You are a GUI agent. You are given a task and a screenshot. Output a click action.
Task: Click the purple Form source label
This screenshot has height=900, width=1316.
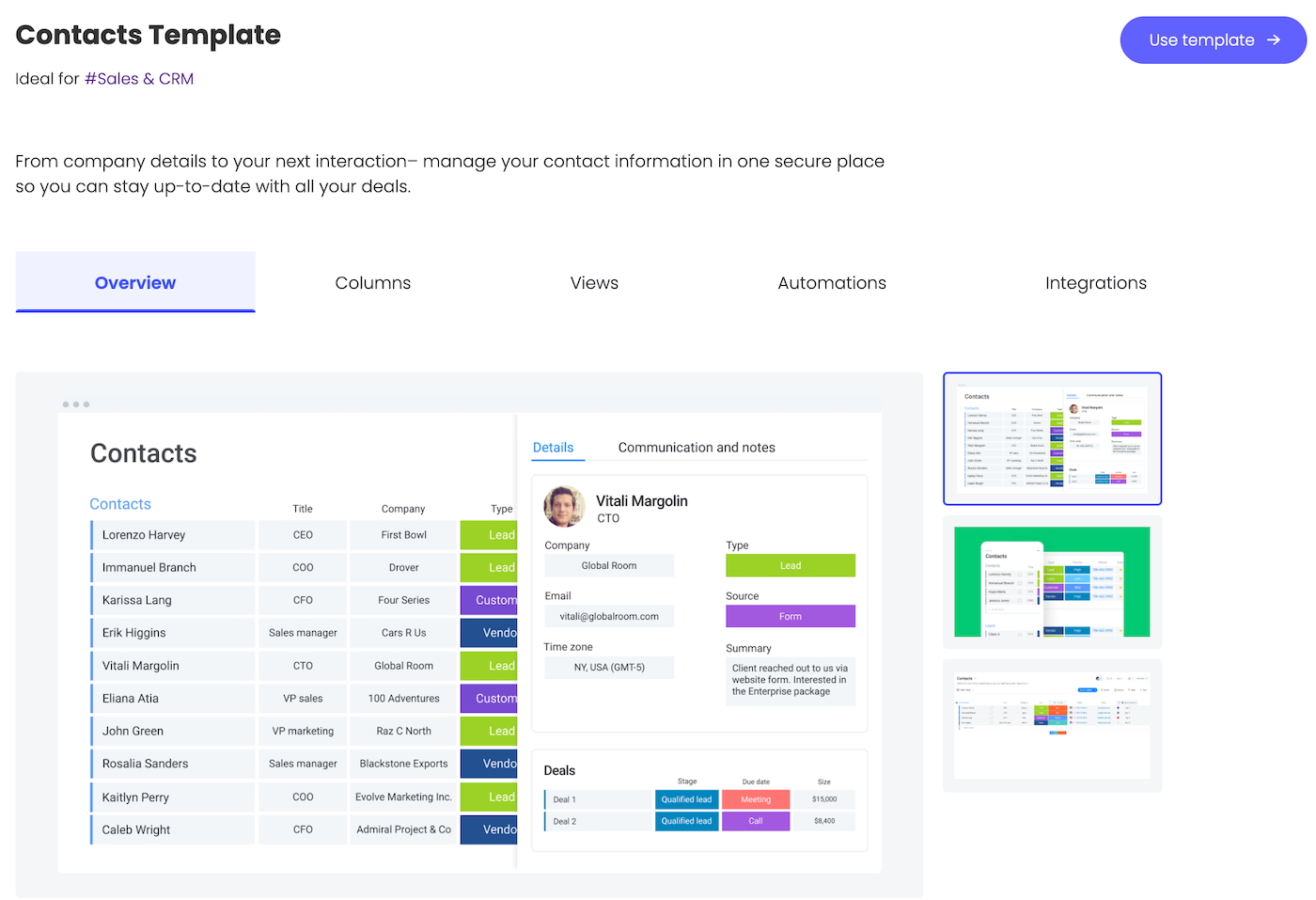point(791,616)
